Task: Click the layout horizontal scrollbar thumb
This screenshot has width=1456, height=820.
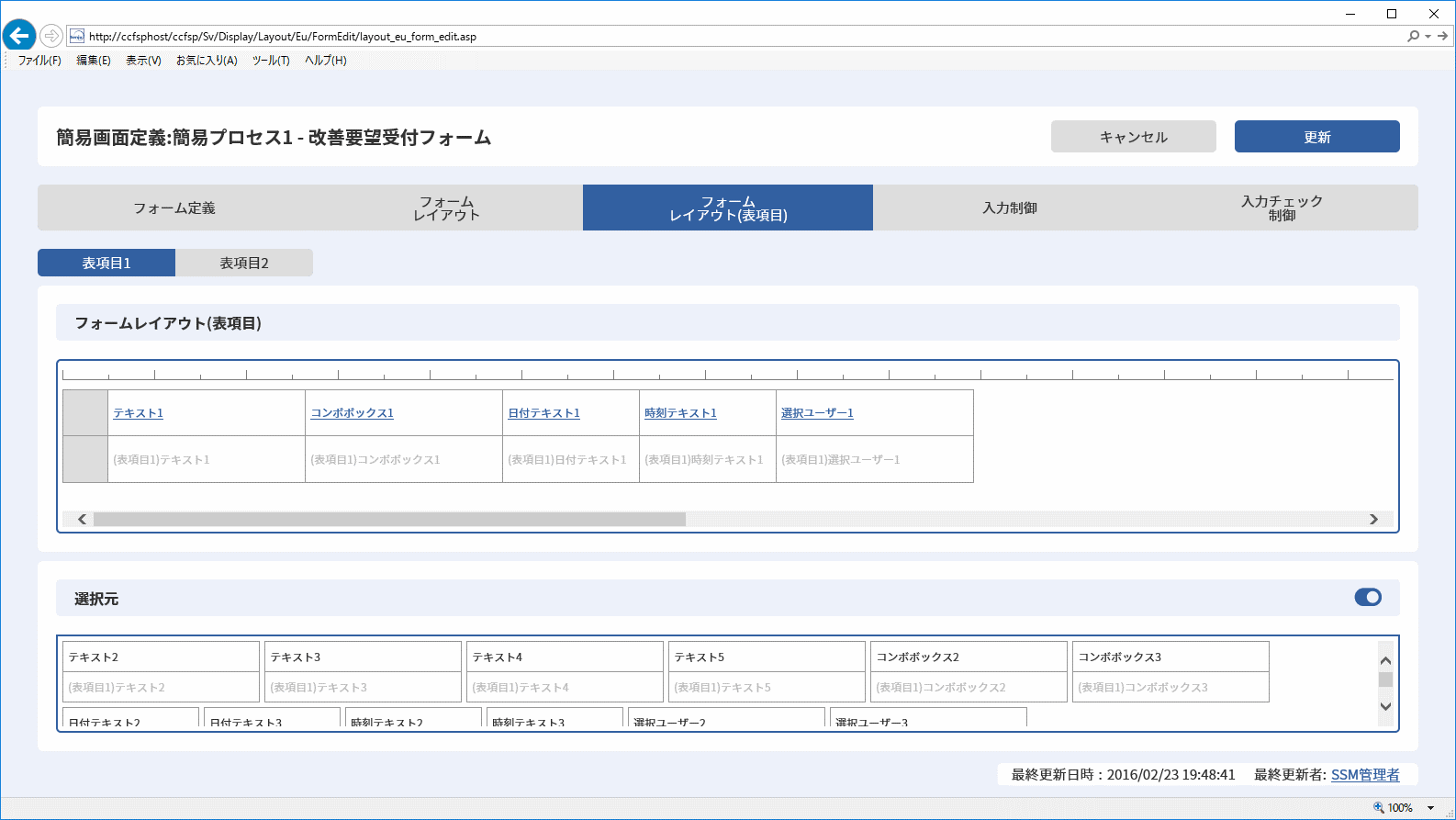Action: 389,520
